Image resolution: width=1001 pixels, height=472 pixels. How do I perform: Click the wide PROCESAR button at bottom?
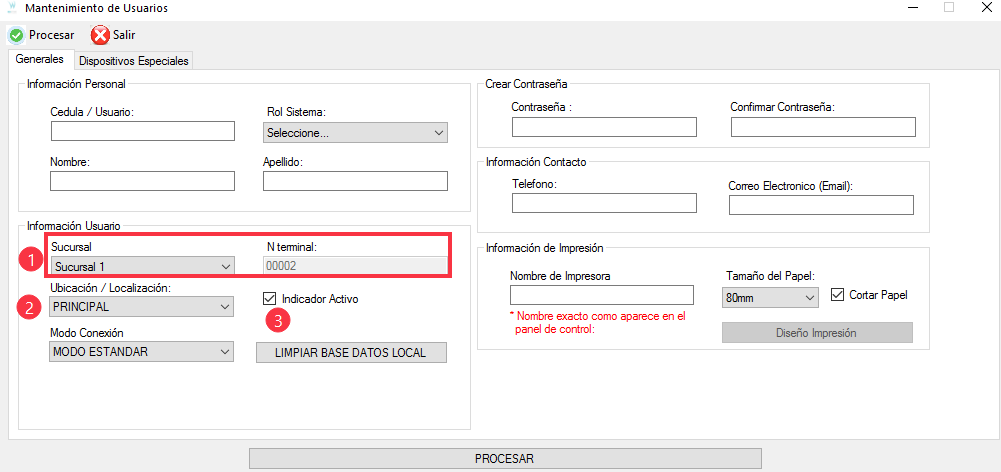click(504, 459)
